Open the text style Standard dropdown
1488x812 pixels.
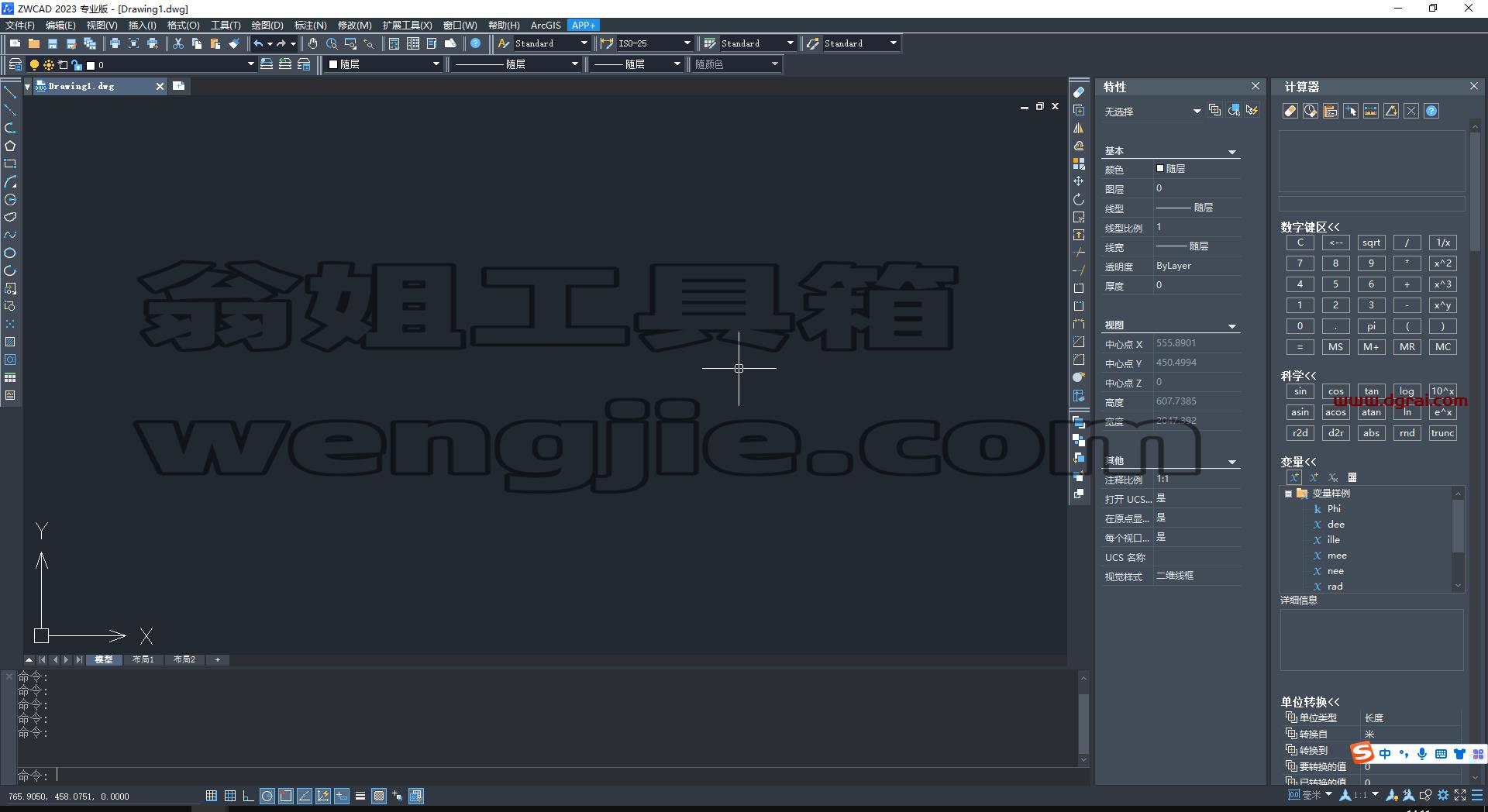tap(584, 43)
